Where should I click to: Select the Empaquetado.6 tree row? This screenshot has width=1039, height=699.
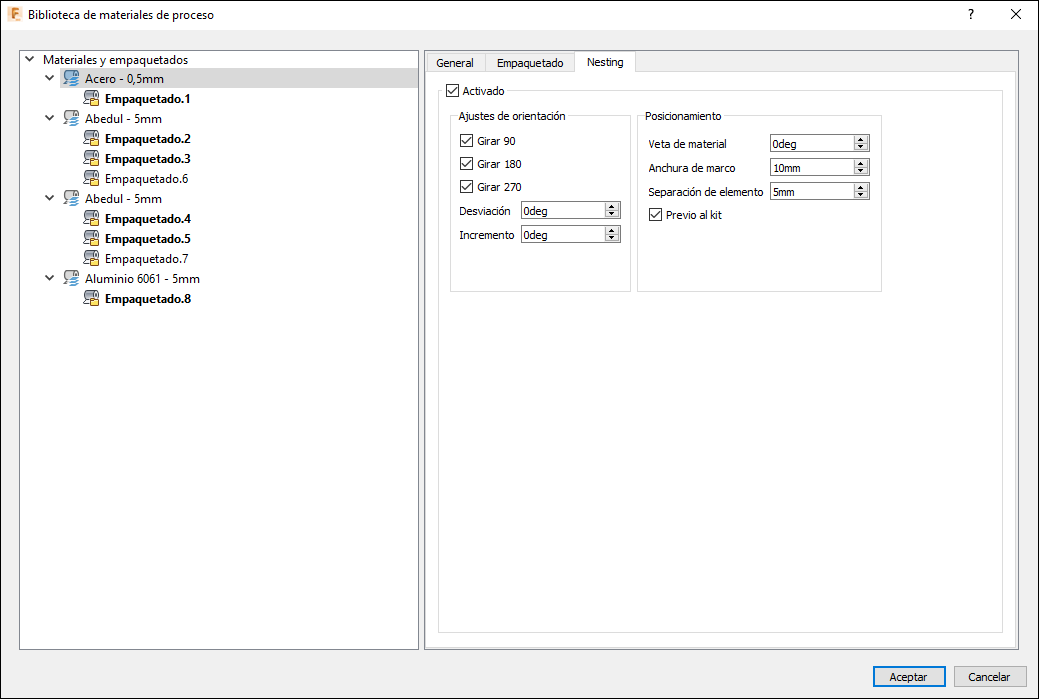146,178
